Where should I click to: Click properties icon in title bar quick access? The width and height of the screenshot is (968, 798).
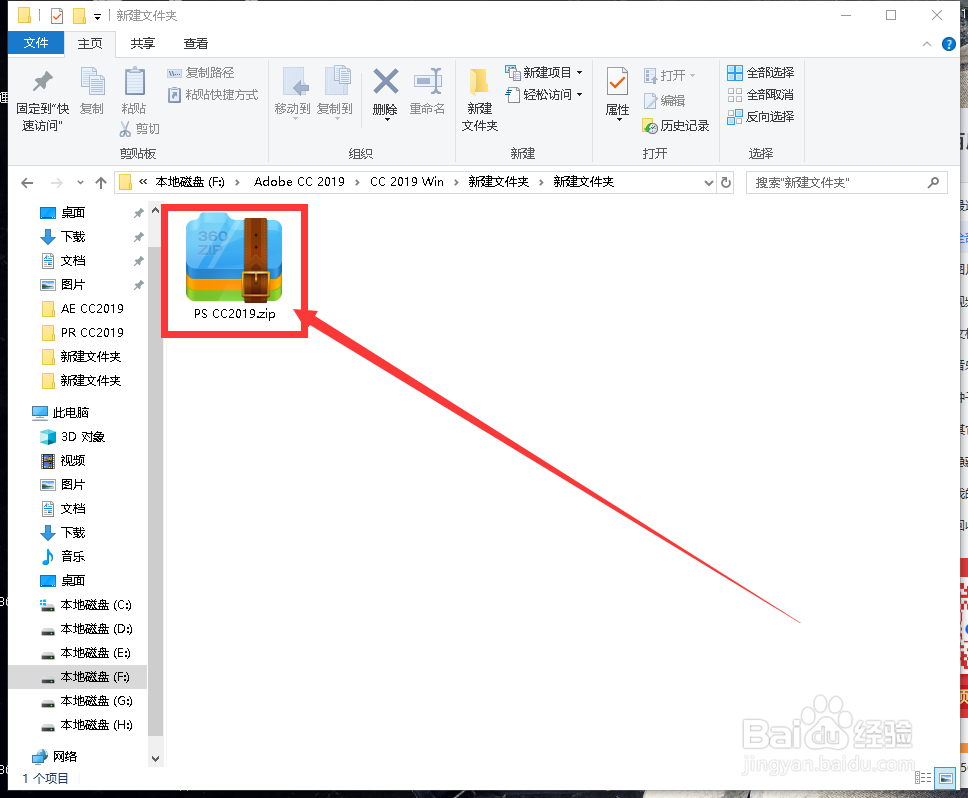57,15
